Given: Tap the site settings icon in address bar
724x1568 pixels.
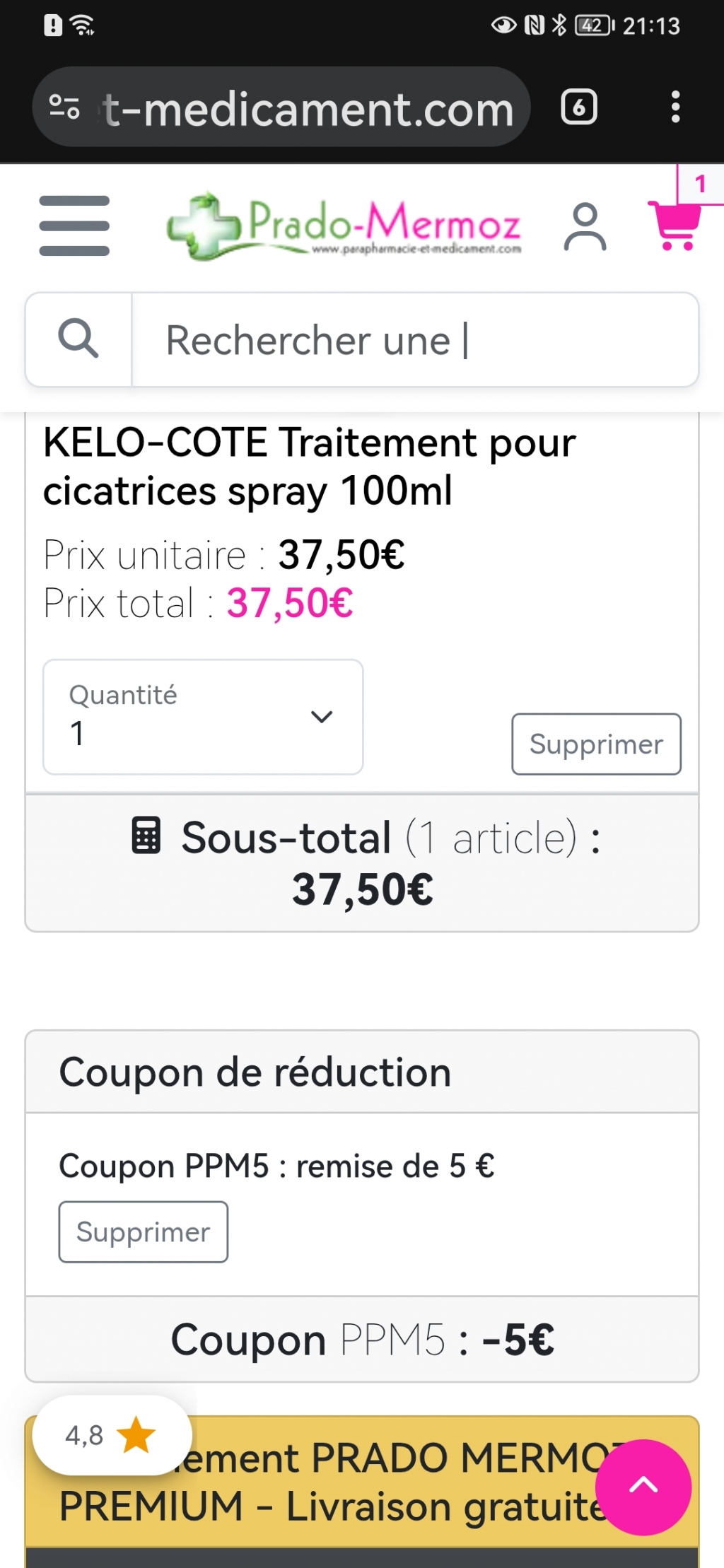Looking at the screenshot, I should pyautogui.click(x=64, y=107).
